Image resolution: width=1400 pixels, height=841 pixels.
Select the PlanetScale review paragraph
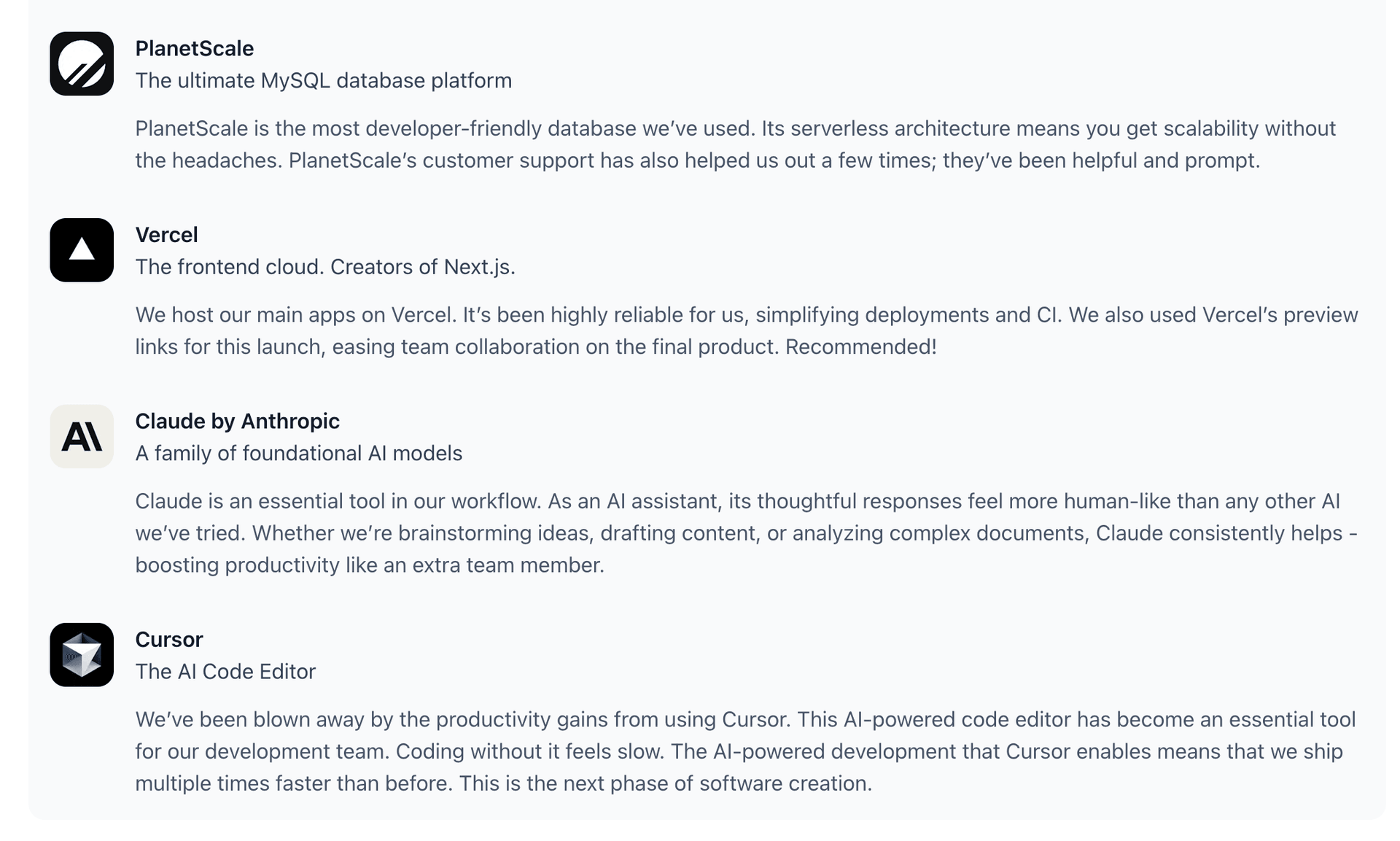(736, 144)
